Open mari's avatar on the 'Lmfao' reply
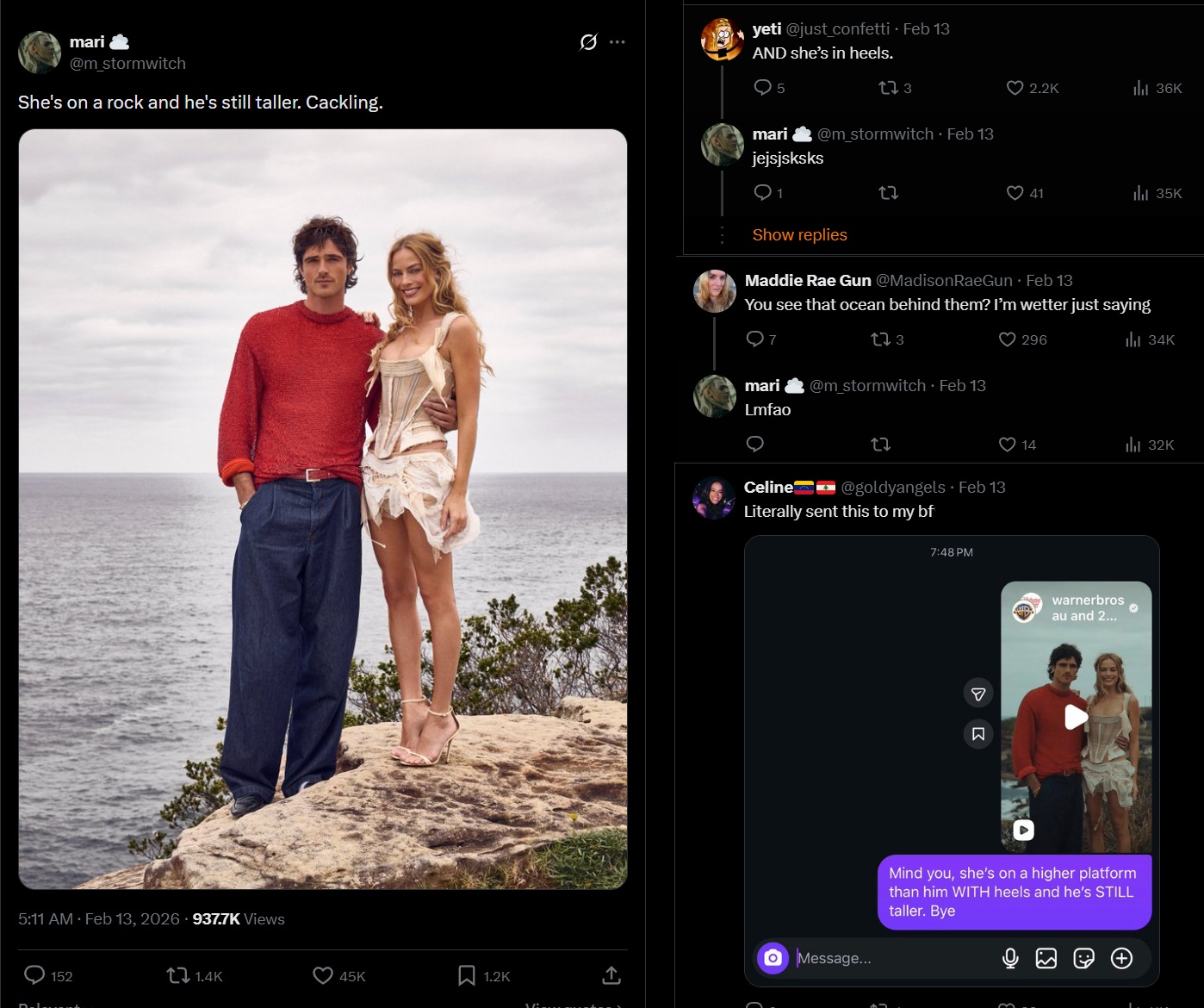Screen dimensions: 1204x1008 (x=715, y=395)
